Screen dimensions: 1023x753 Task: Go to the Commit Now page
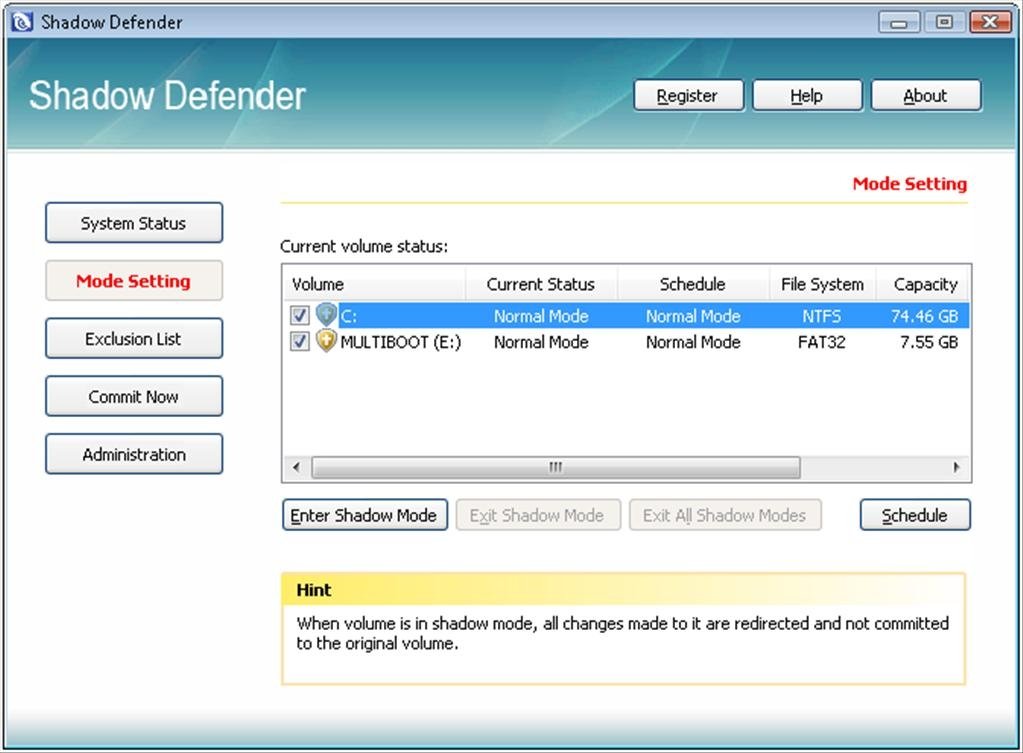(134, 396)
